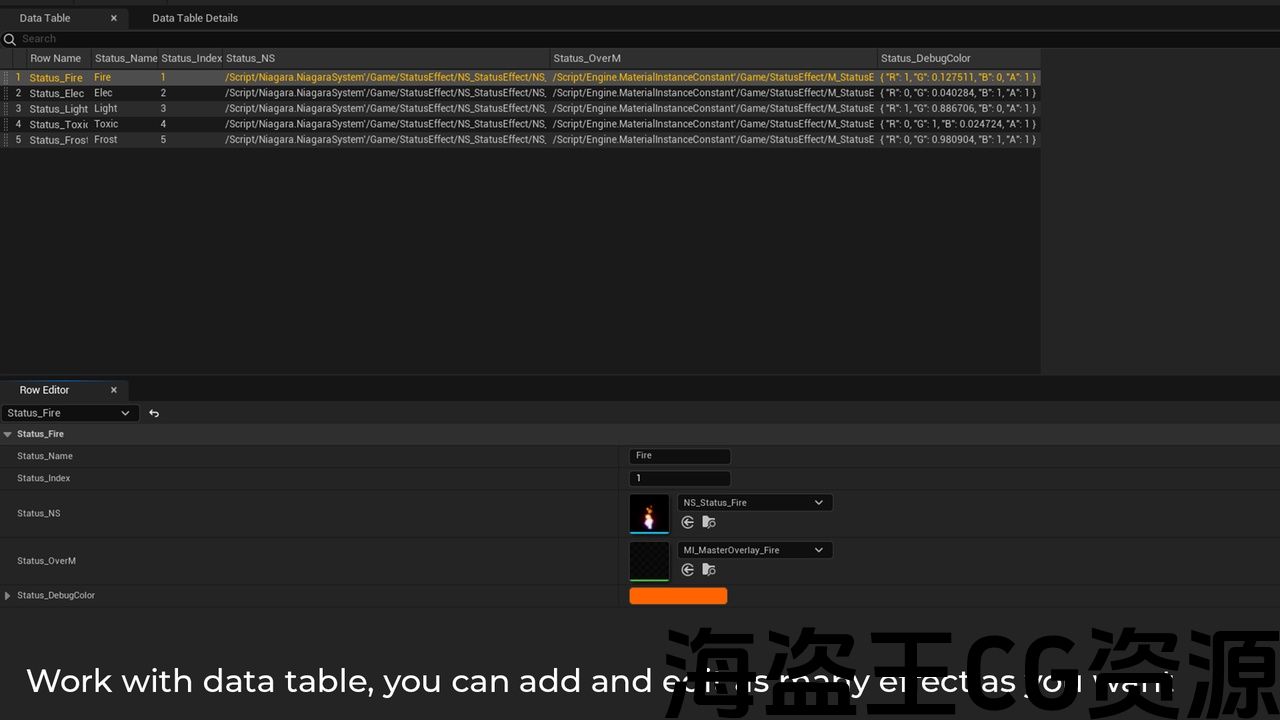Select the Status_Elec row
The image size is (1280, 720).
click(x=57, y=93)
